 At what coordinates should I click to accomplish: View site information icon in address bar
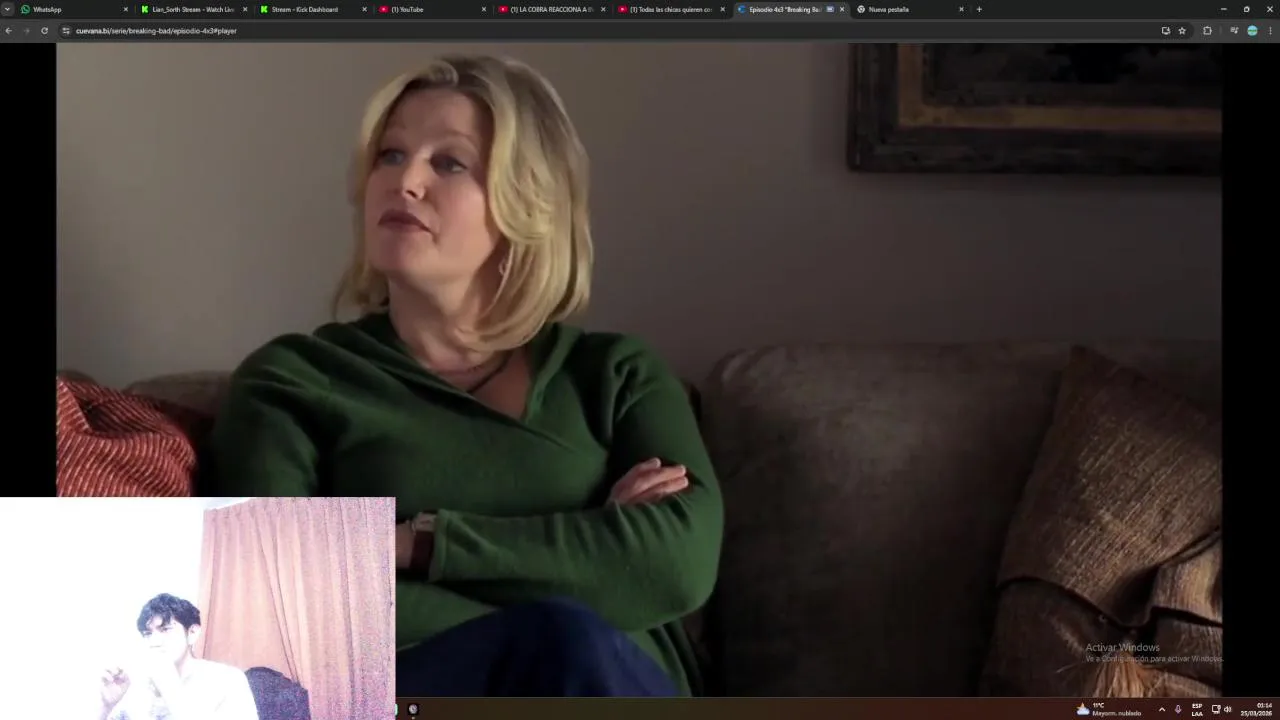pyautogui.click(x=66, y=31)
